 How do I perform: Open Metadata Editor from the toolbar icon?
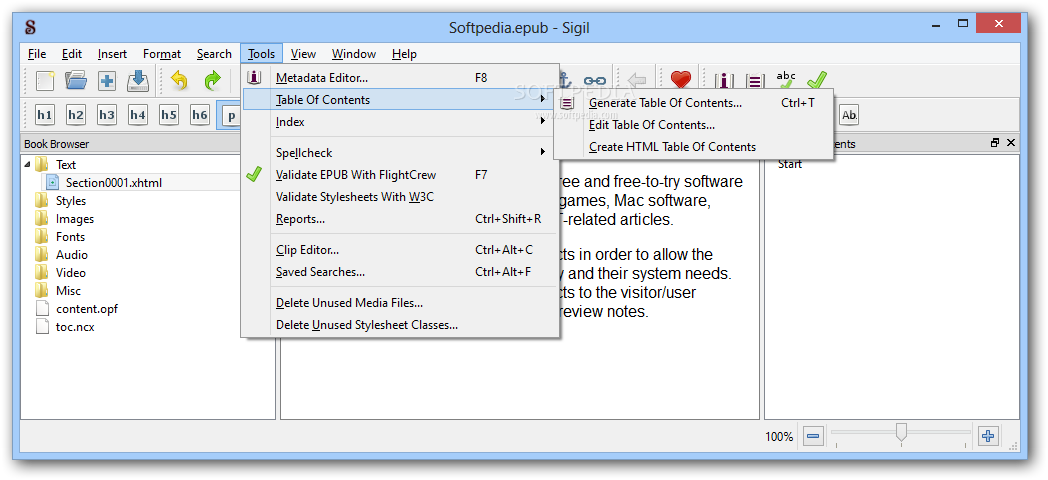(724, 81)
